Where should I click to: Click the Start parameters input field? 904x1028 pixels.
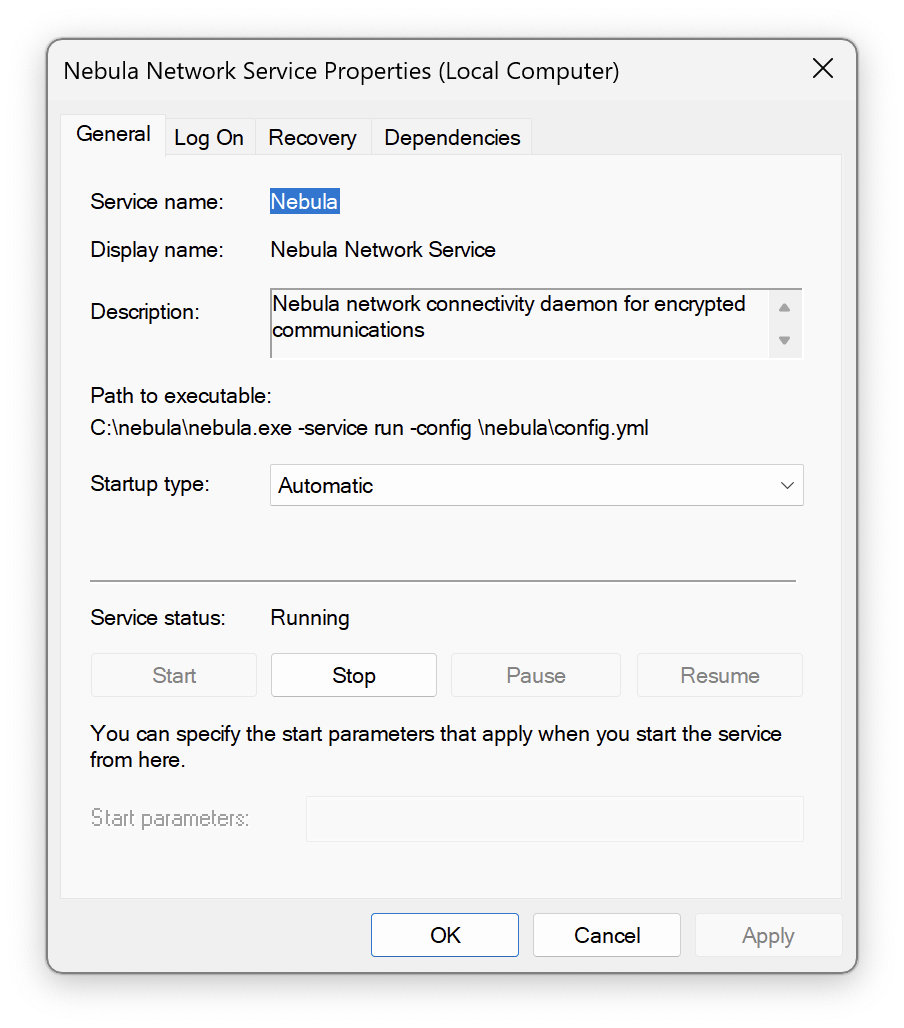(554, 819)
